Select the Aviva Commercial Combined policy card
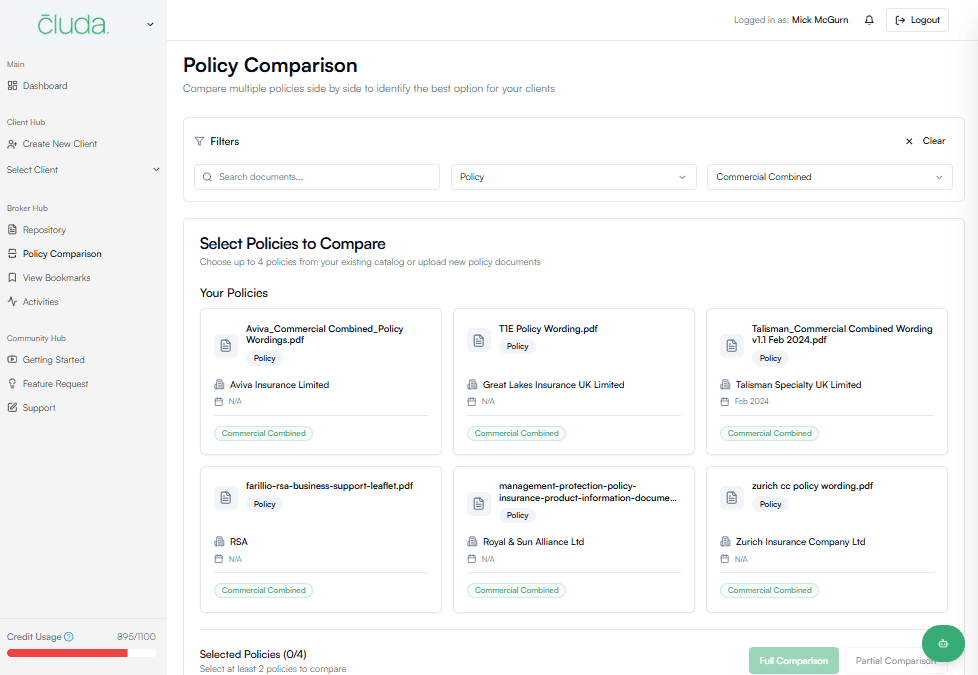Image resolution: width=978 pixels, height=675 pixels. click(321, 381)
